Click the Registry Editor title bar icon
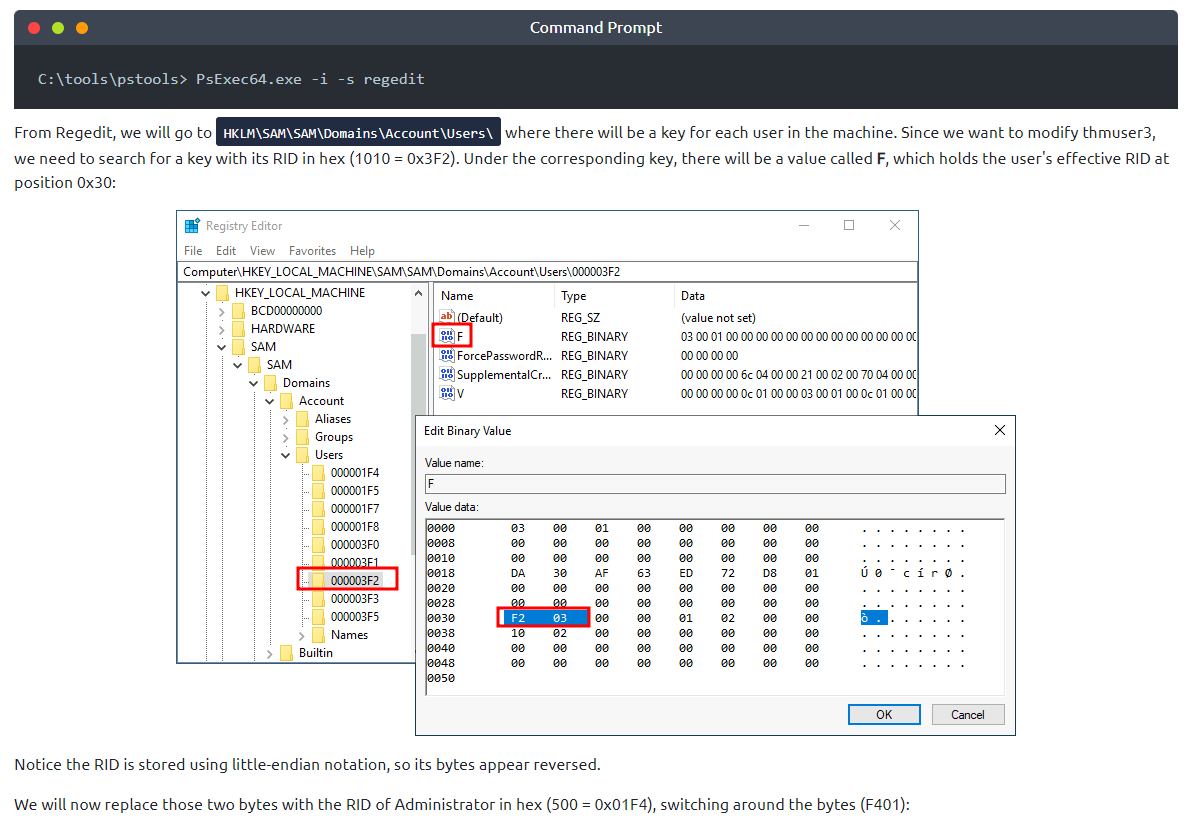1193x824 pixels. [x=192, y=226]
